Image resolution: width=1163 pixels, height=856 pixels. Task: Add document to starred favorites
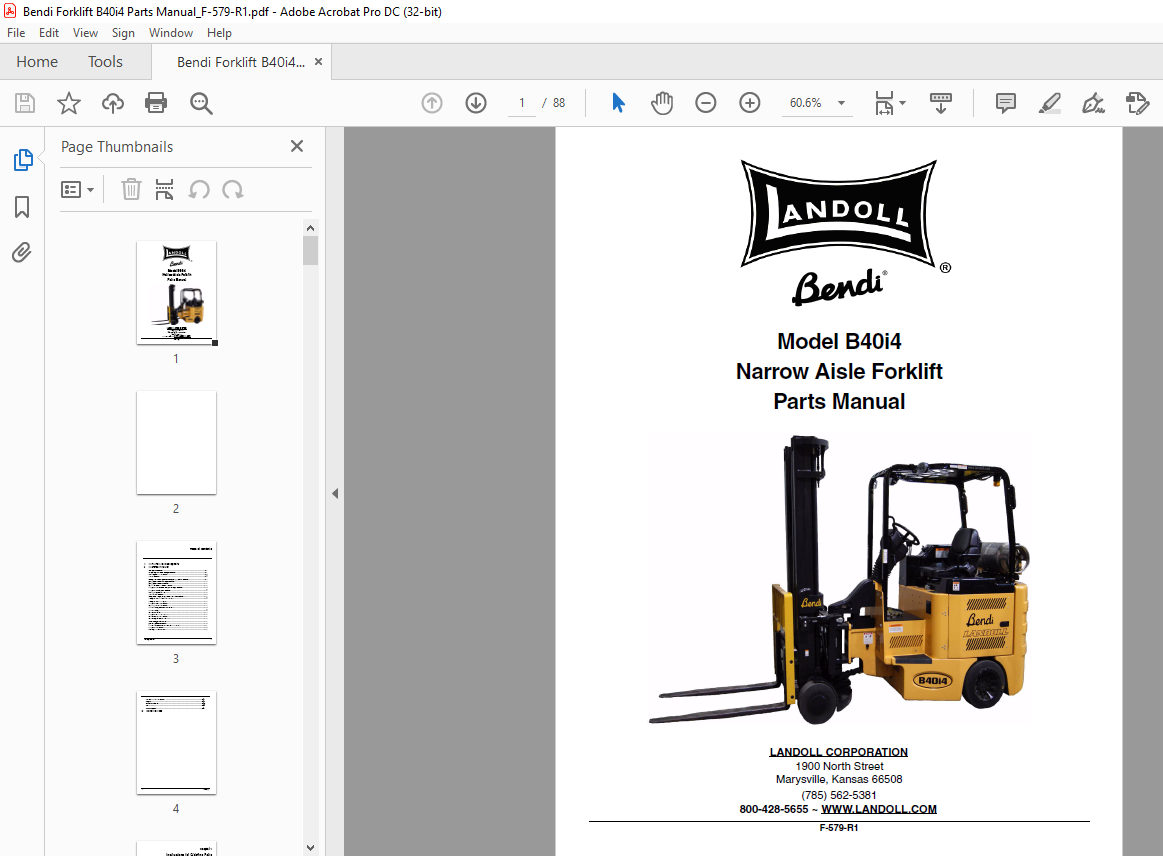tap(69, 103)
